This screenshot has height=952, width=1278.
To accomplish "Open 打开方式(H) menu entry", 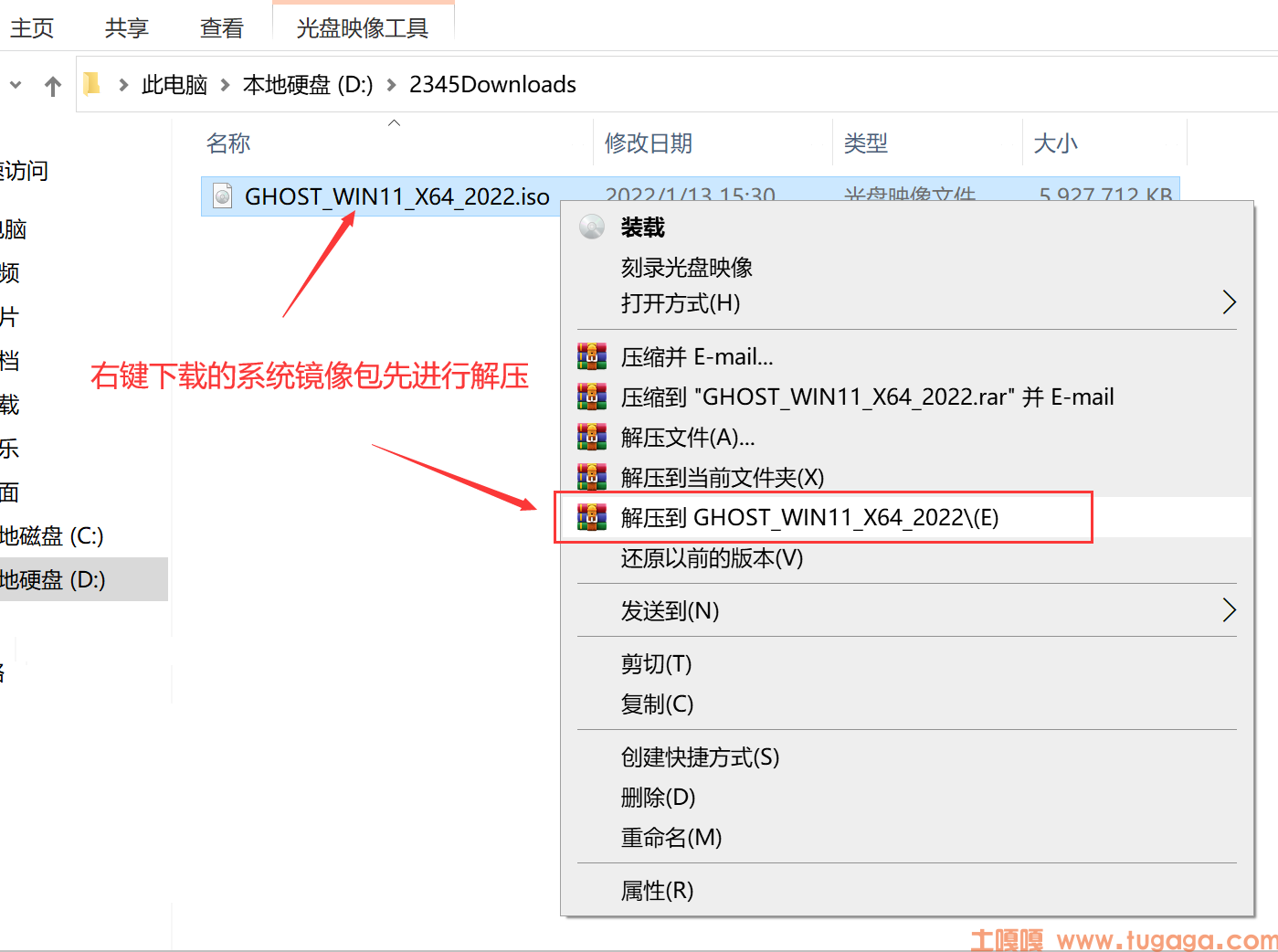I will pos(681,302).
